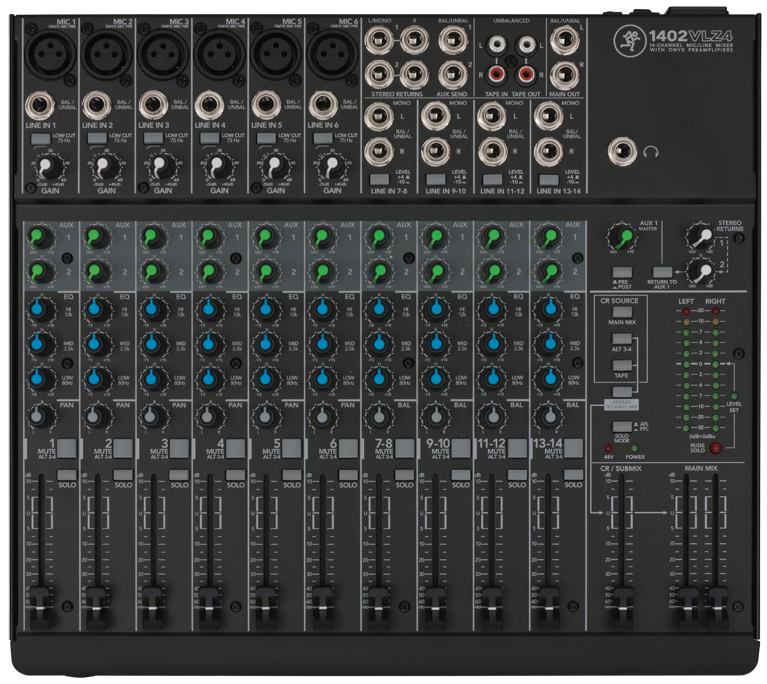Viewport: 767px width, 684px height.
Task: Adjust the Gain knob on channel 1
Action: coord(50,168)
